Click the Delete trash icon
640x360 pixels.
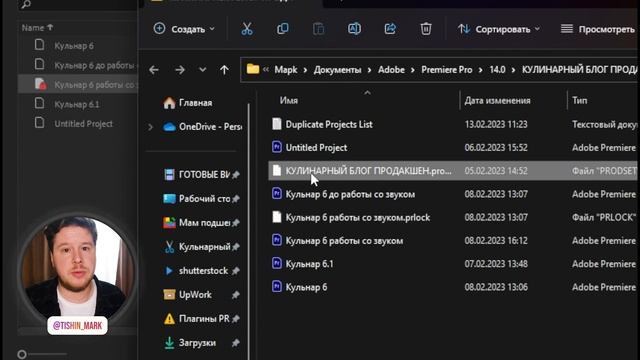coord(426,29)
